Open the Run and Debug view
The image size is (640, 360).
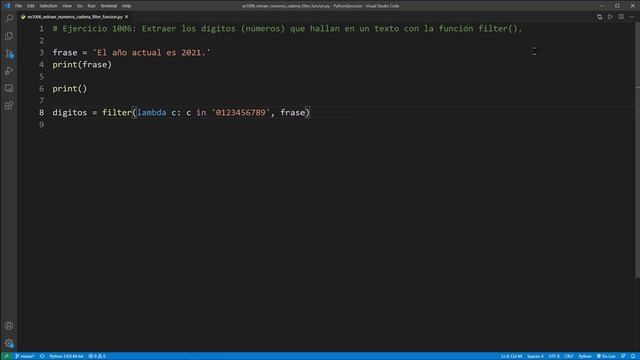coord(9,71)
